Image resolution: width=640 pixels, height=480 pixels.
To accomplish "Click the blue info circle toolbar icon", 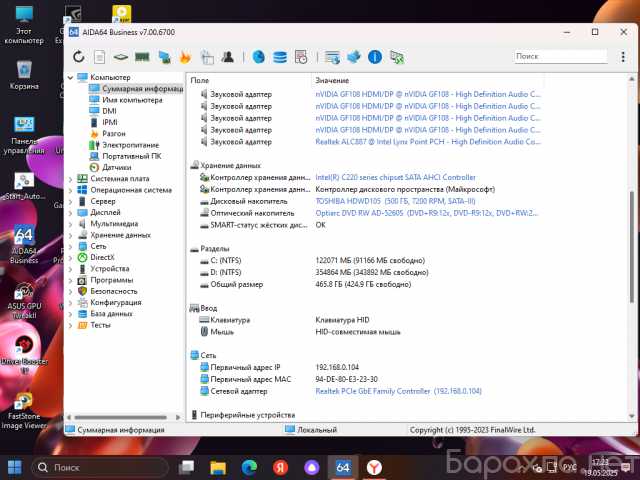I will [x=375, y=57].
